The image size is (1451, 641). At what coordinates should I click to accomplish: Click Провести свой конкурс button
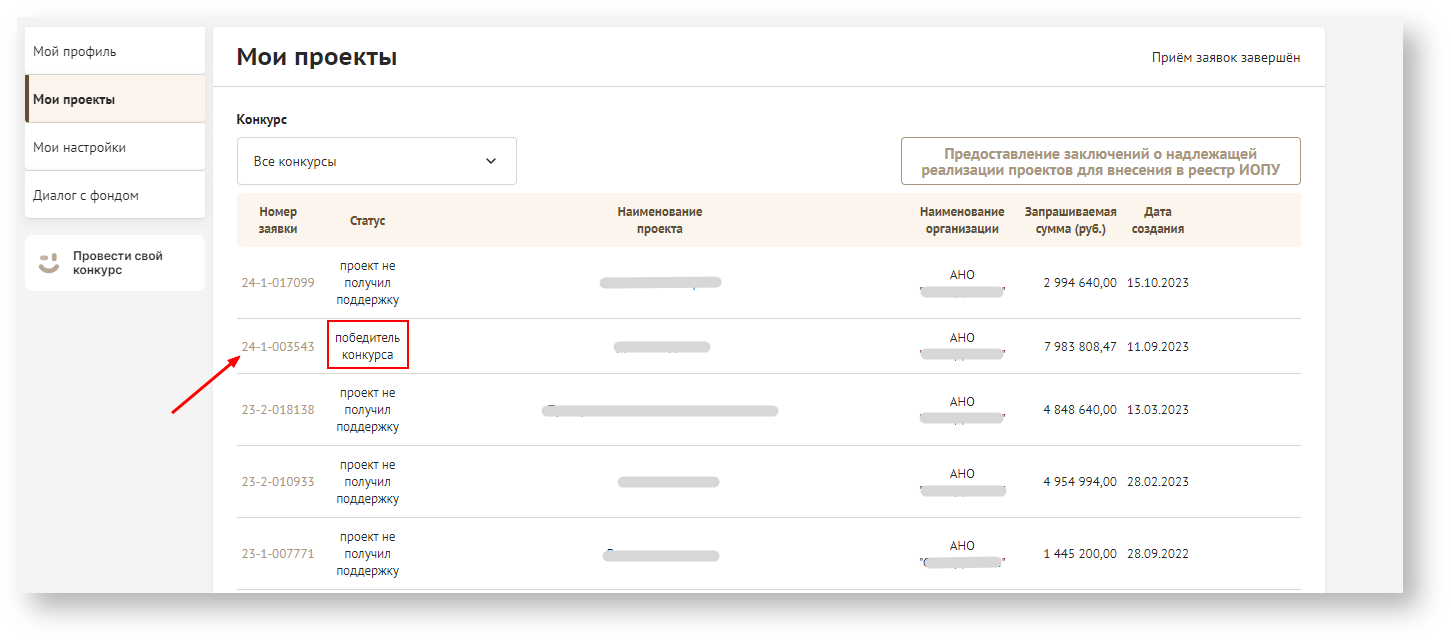tap(117, 263)
